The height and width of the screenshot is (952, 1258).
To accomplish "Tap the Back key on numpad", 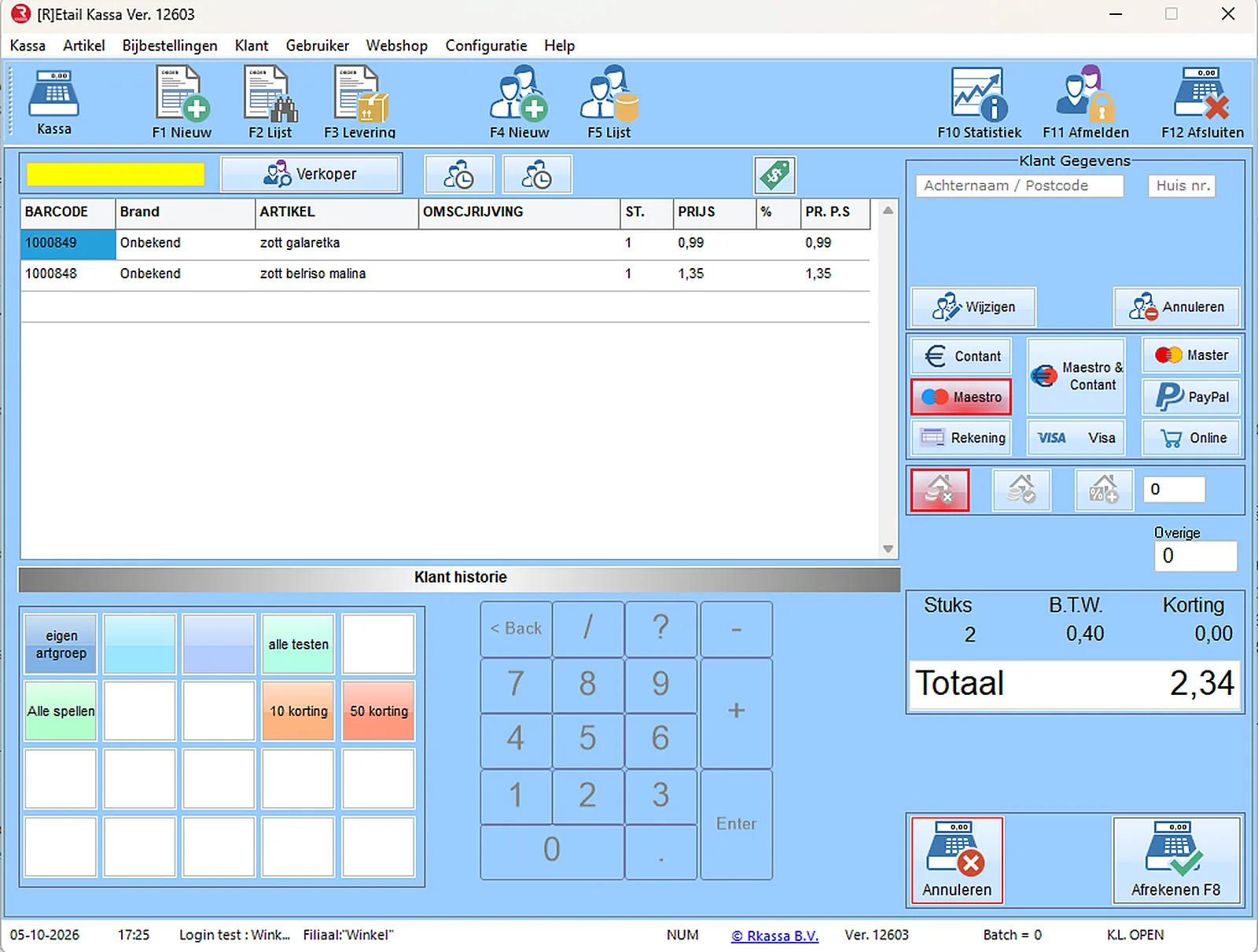I will [x=516, y=629].
